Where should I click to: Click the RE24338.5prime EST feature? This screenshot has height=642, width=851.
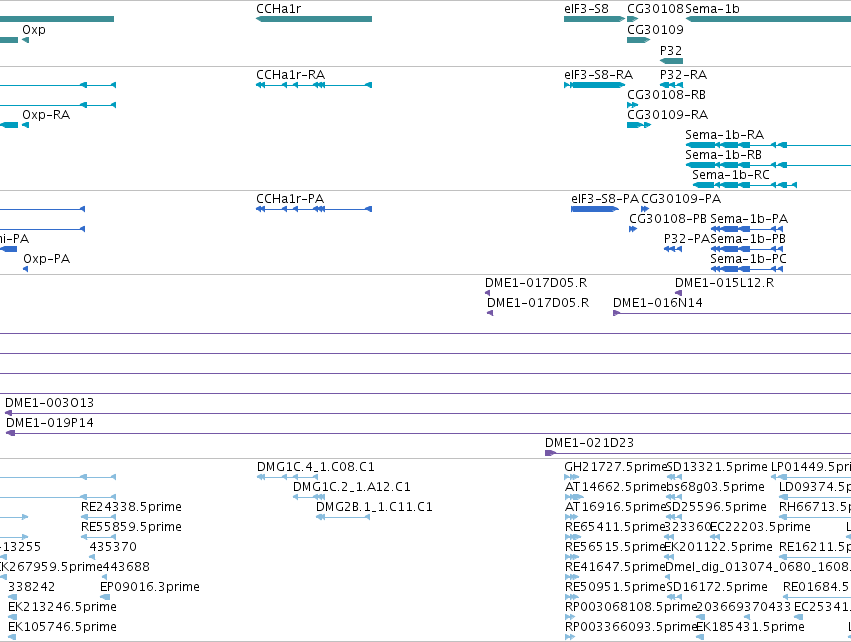tap(98, 517)
